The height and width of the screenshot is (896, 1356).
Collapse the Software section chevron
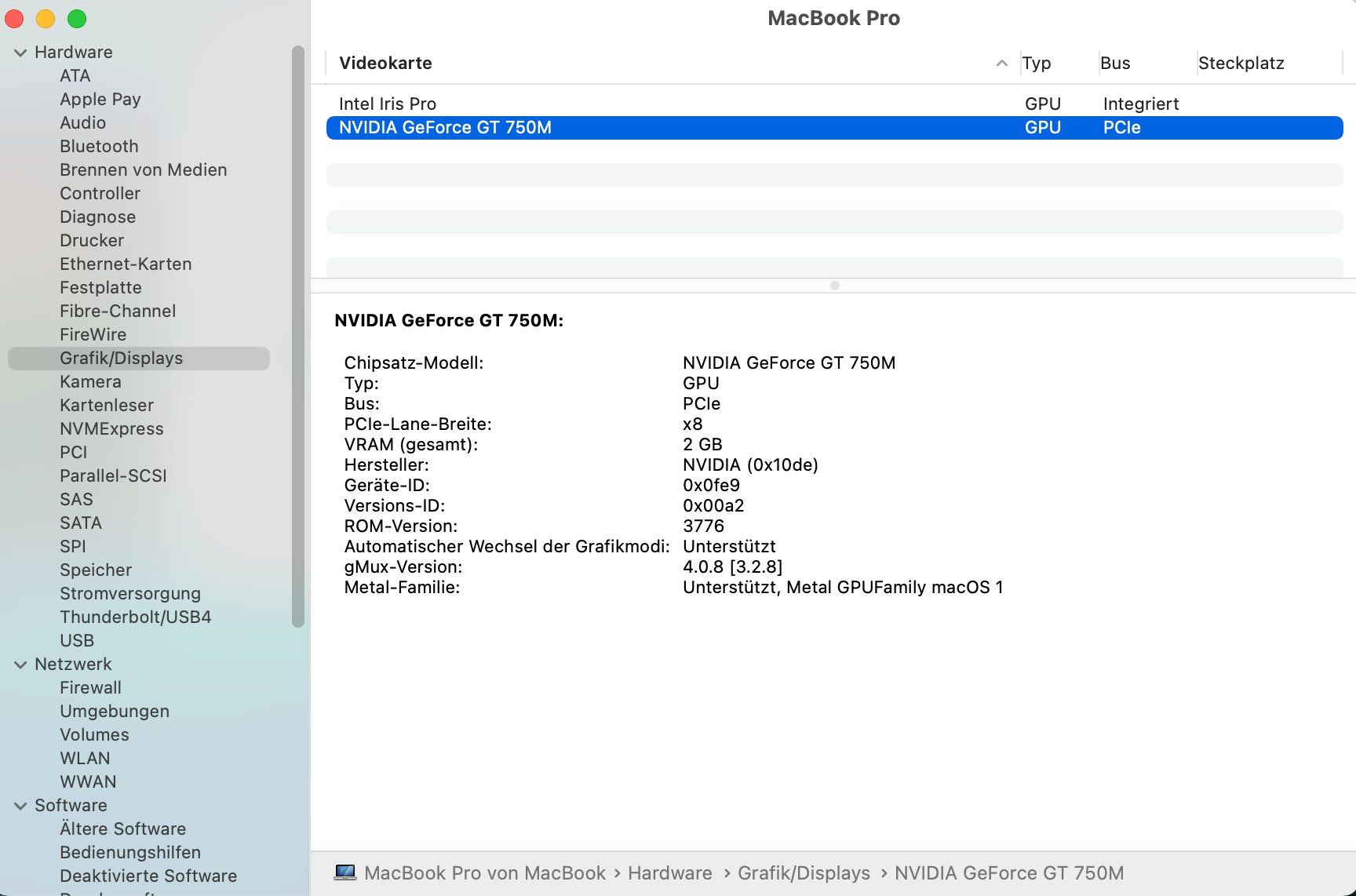20,806
